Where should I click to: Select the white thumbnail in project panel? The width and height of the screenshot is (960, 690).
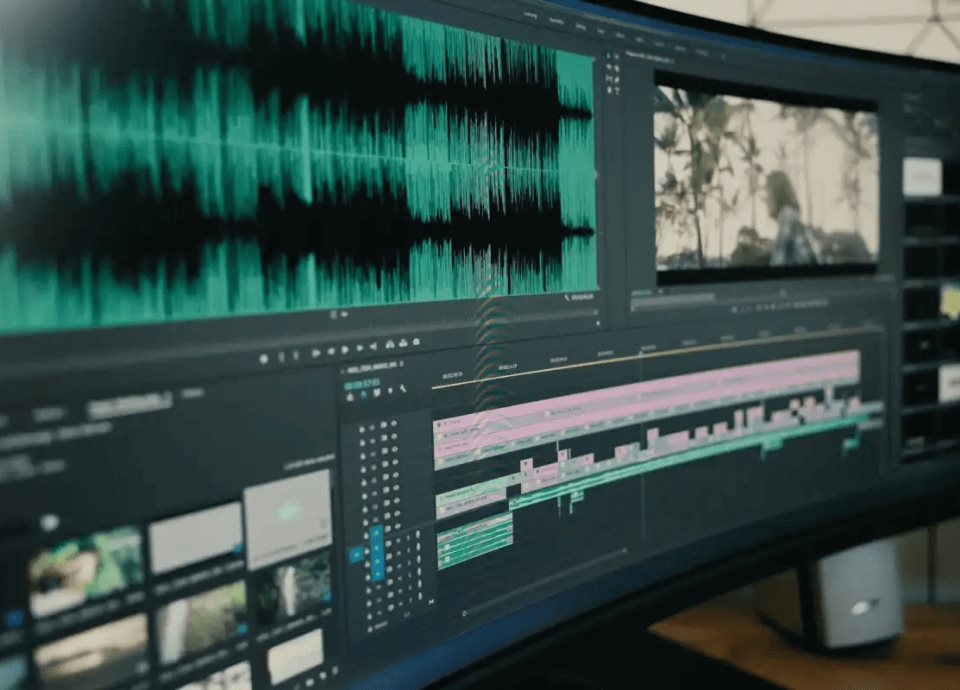(288, 506)
